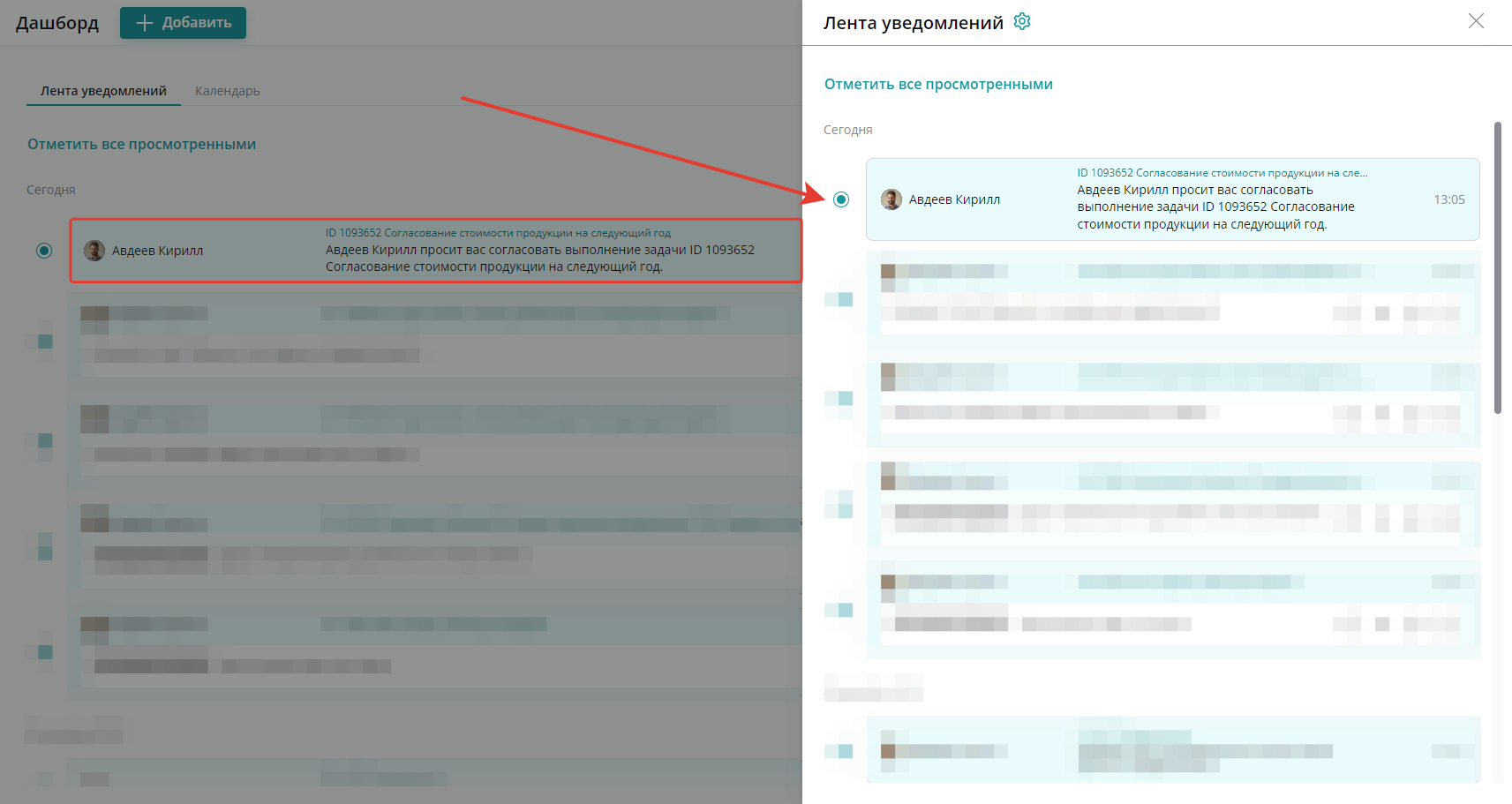Select the name Авдеев Кирилл in side panel

[x=954, y=199]
